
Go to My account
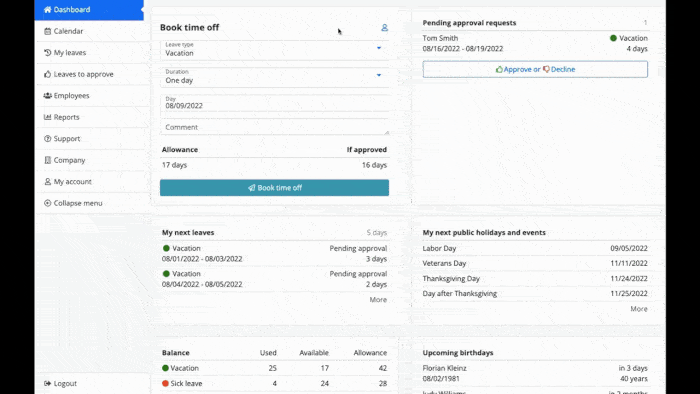click(89, 182)
